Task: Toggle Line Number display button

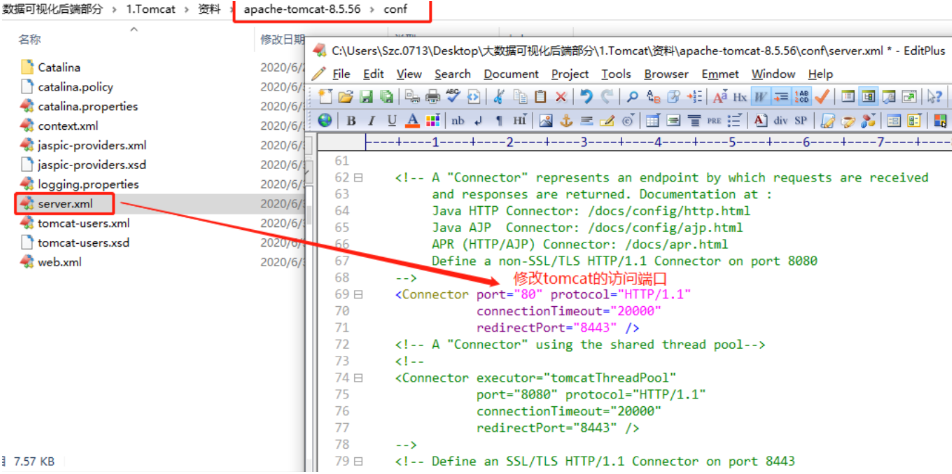Action: pyautogui.click(x=801, y=96)
